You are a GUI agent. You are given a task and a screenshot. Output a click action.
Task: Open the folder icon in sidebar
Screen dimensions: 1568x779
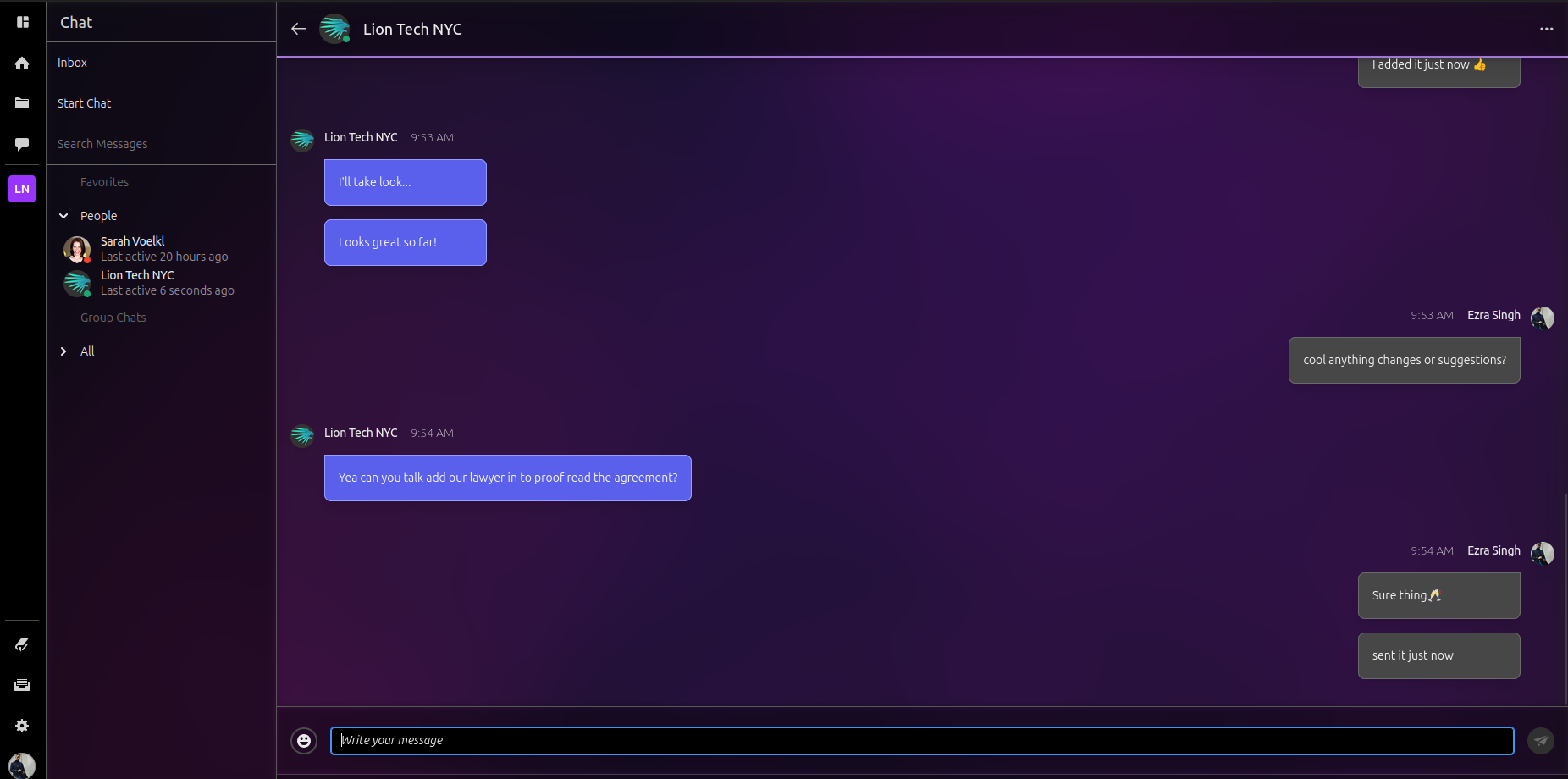[22, 103]
